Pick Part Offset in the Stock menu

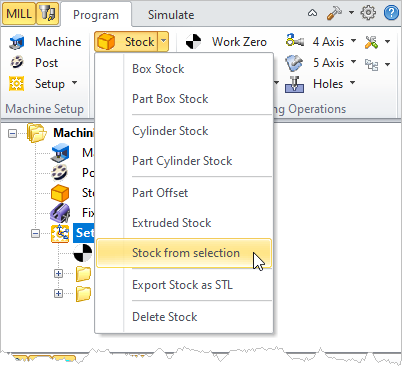[x=184, y=193]
